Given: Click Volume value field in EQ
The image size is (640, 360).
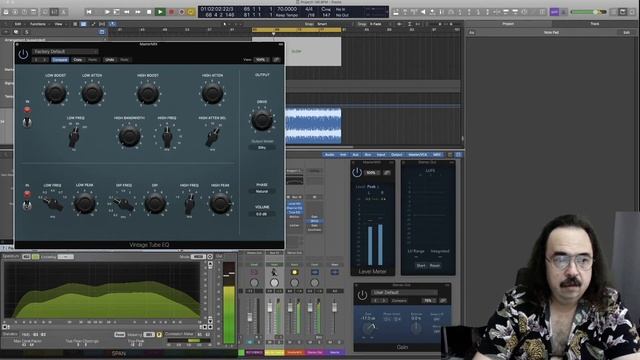Looking at the screenshot, I should [262, 213].
